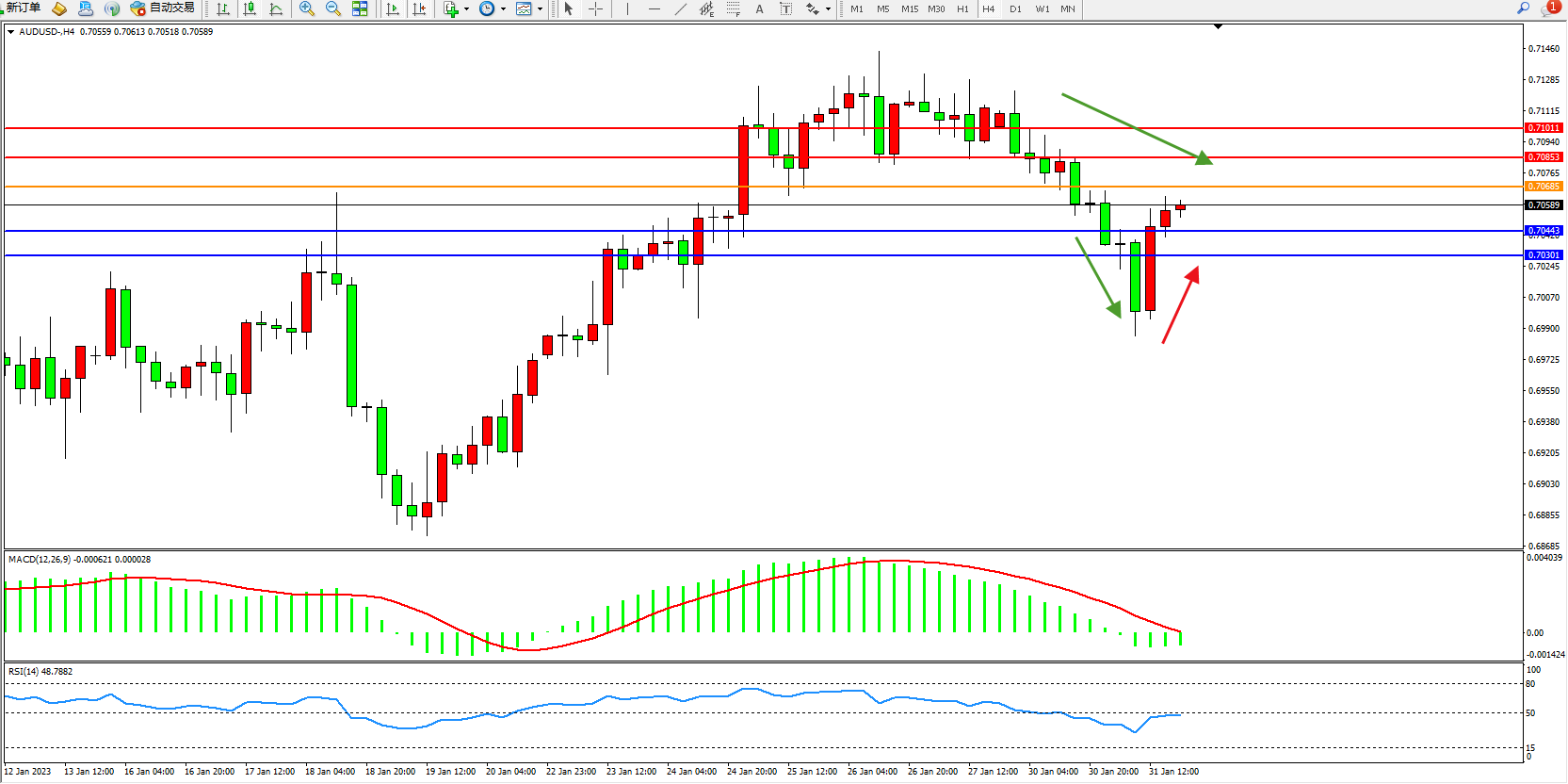
Task: Expand the periodicity clock dropdown arrow
Action: coord(503,9)
